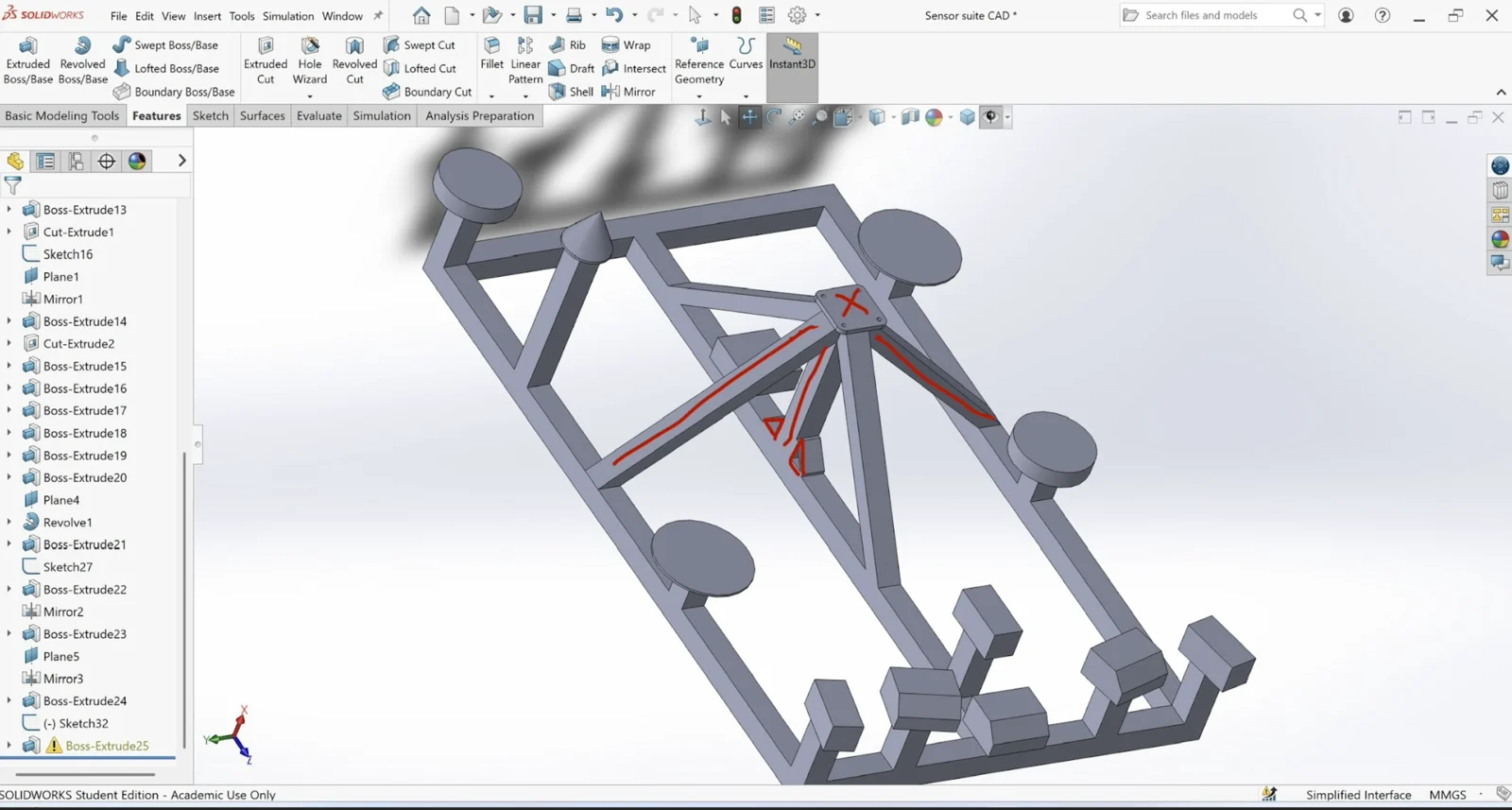Open the Hole Wizard
1512x810 pixels.
coord(309,61)
